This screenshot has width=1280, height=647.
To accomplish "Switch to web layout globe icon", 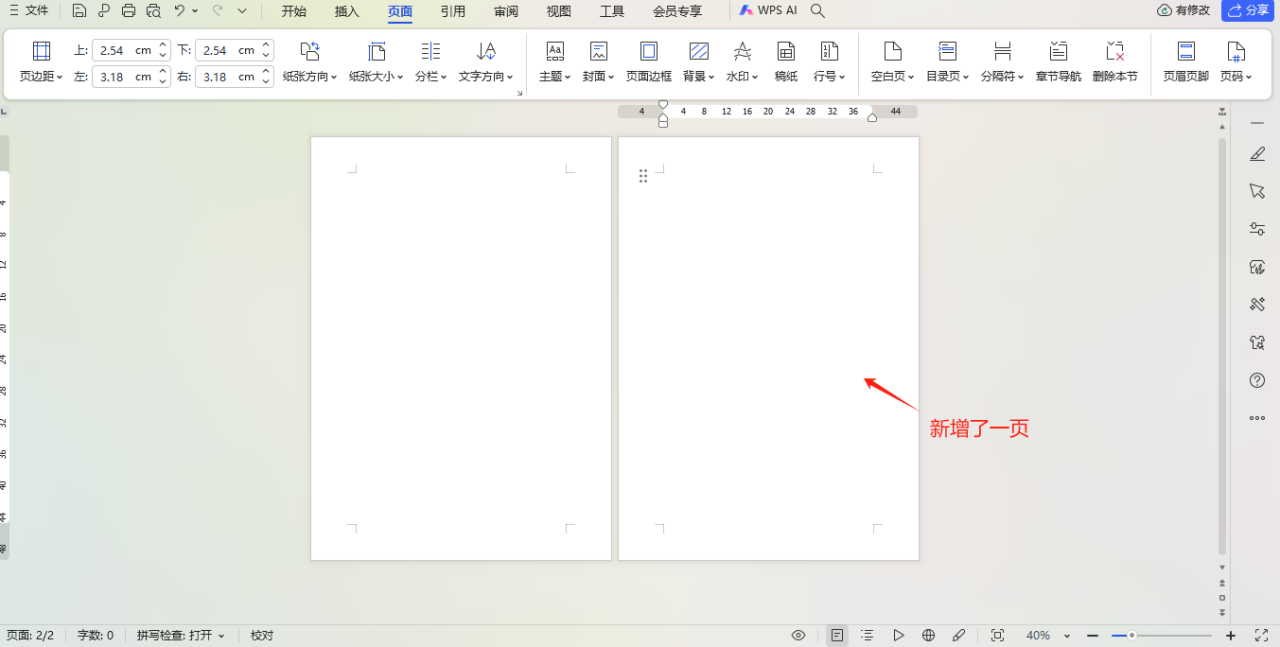I will (x=928, y=635).
